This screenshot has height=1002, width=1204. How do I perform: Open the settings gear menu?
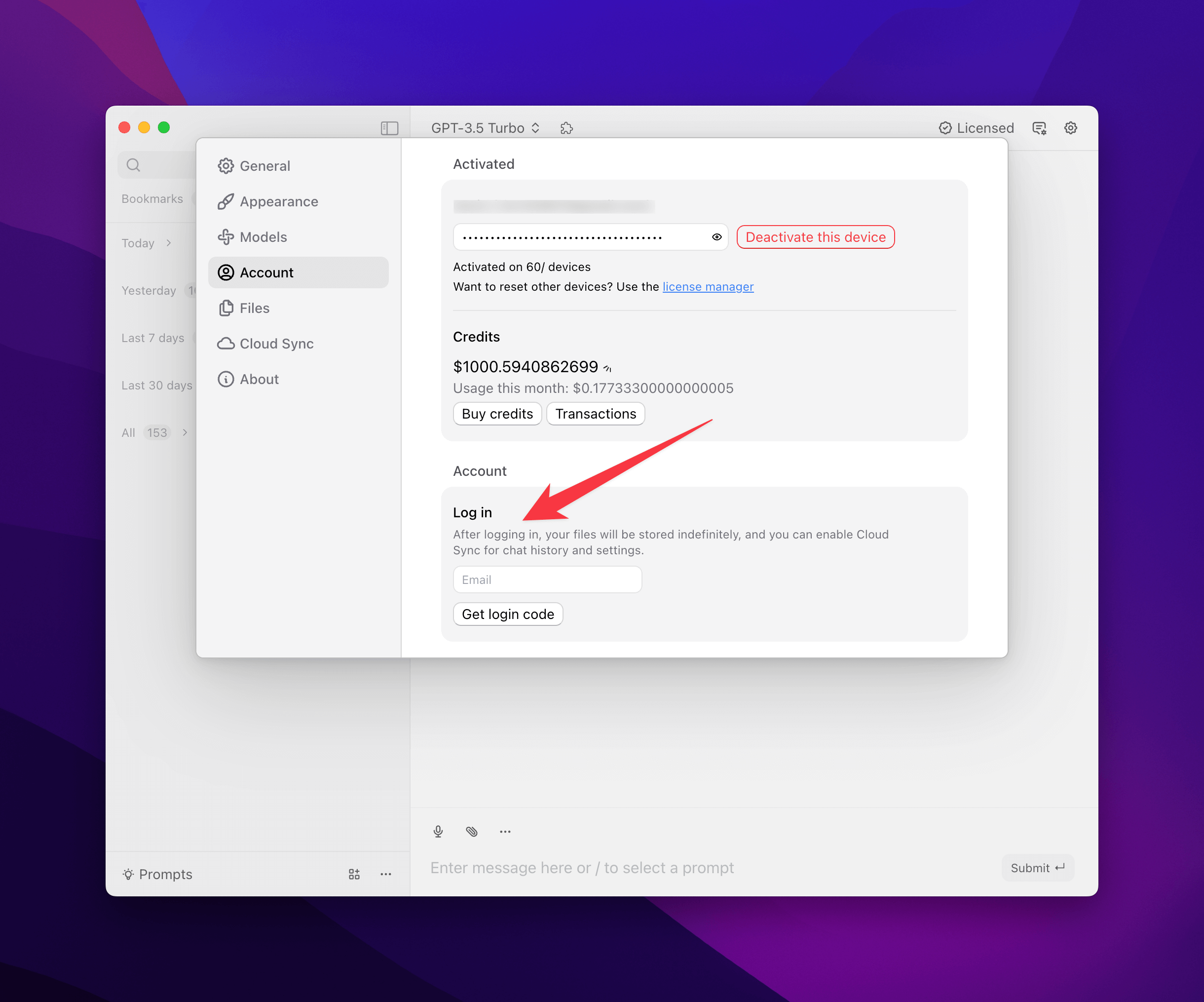pyautogui.click(x=1072, y=127)
